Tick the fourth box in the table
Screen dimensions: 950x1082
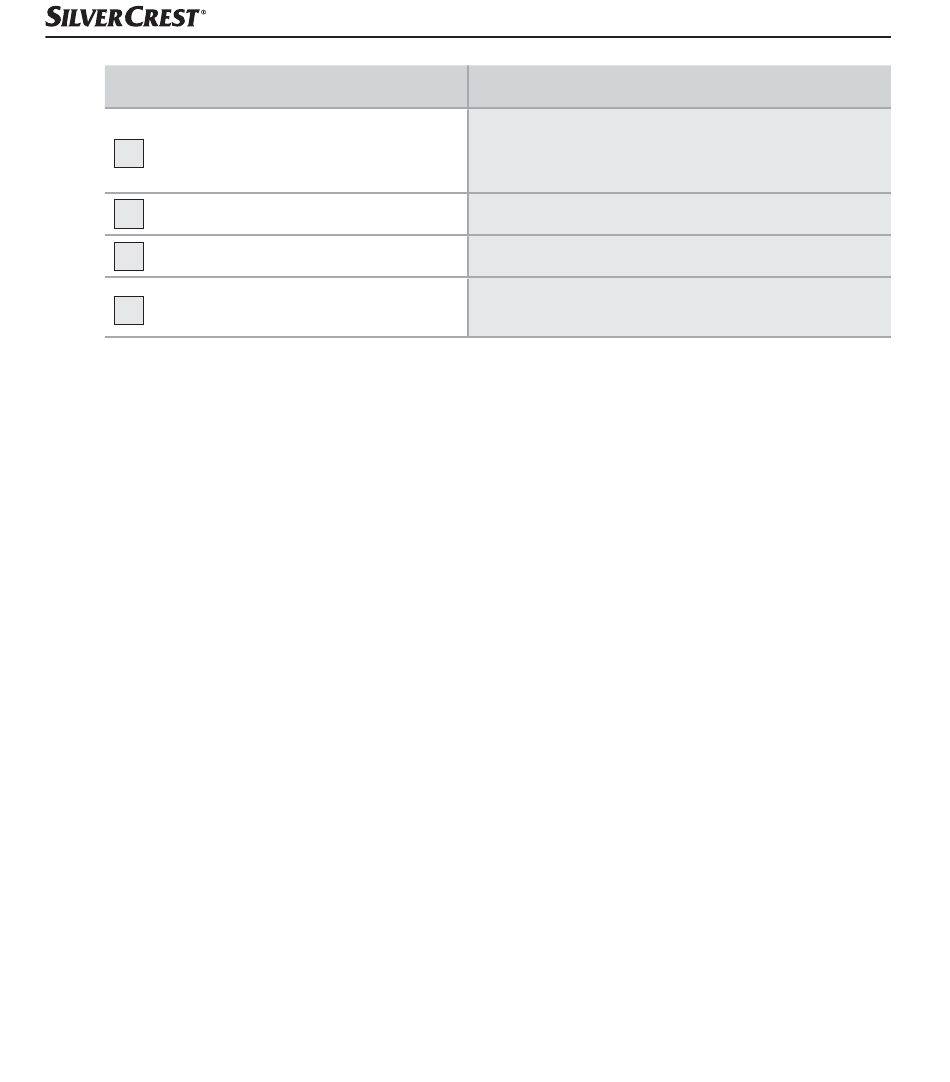coord(129,310)
